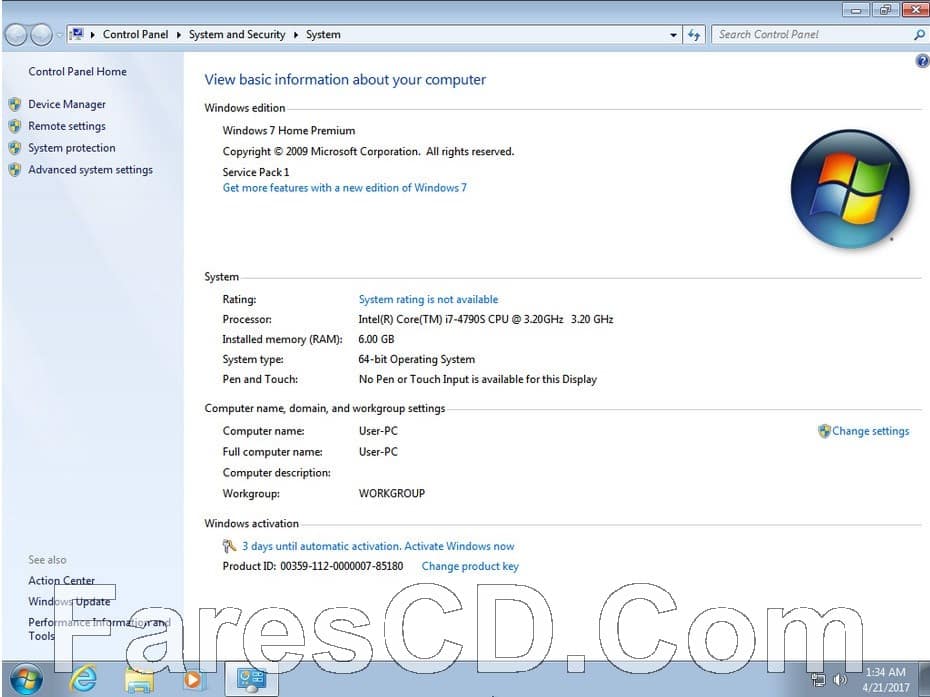This screenshot has height=697, width=930.
Task: Click Change product key link
Action: pyautogui.click(x=470, y=566)
